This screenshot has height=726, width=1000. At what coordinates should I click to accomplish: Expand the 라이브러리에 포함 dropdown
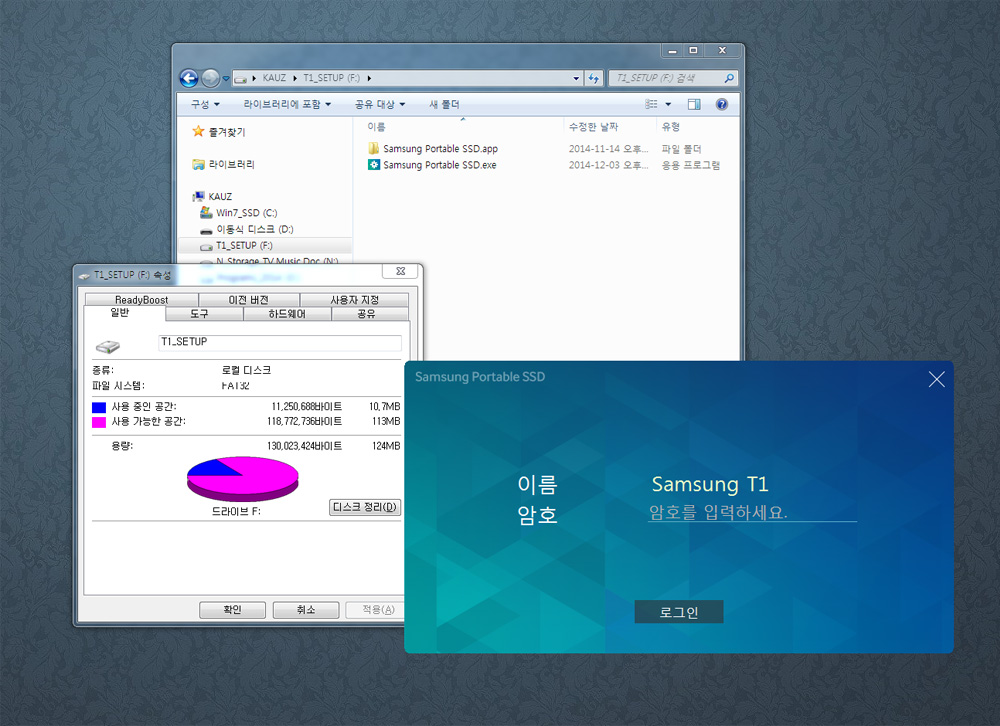tap(288, 104)
